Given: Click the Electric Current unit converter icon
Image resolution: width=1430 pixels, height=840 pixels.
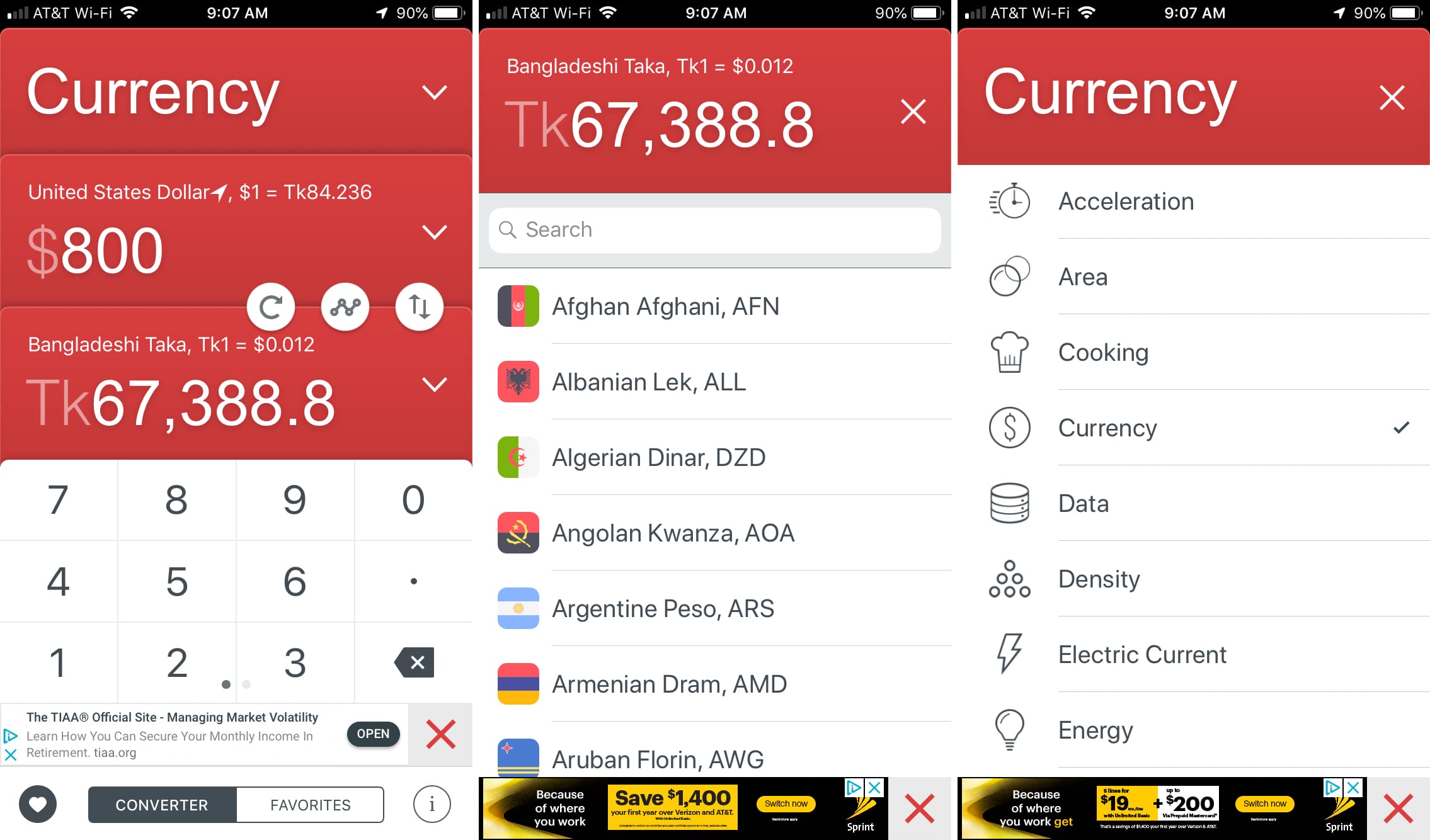Looking at the screenshot, I should (x=1007, y=655).
